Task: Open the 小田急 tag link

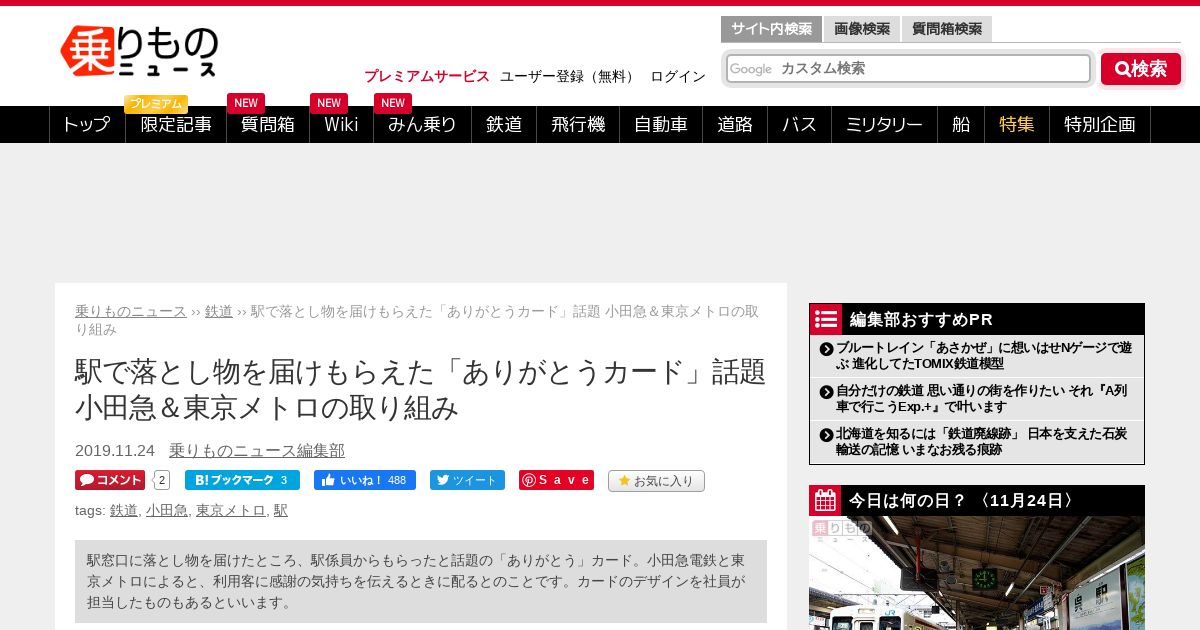Action: pyautogui.click(x=167, y=510)
